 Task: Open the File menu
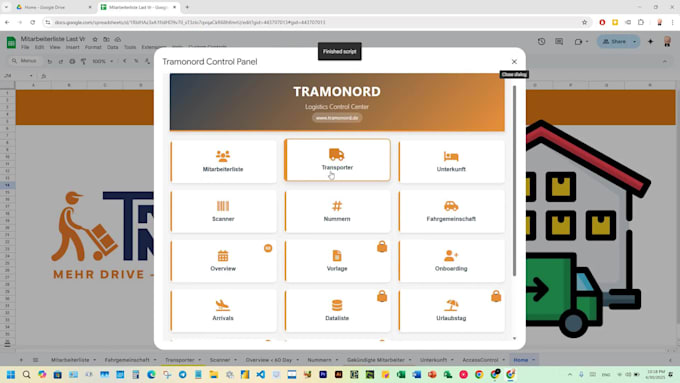(x=25, y=47)
